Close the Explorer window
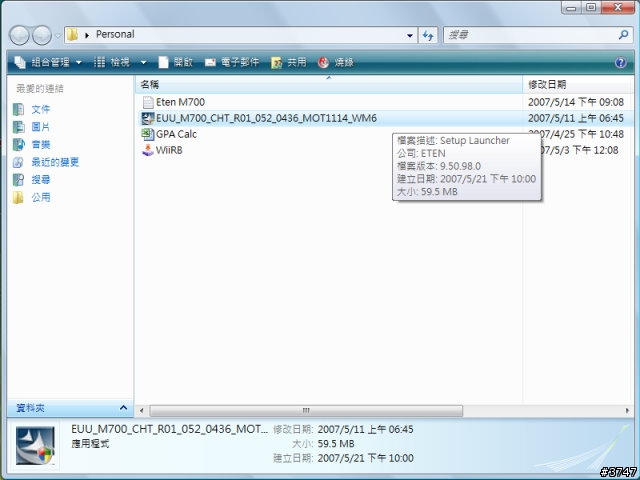Viewport: 640px width, 480px height. [618, 8]
